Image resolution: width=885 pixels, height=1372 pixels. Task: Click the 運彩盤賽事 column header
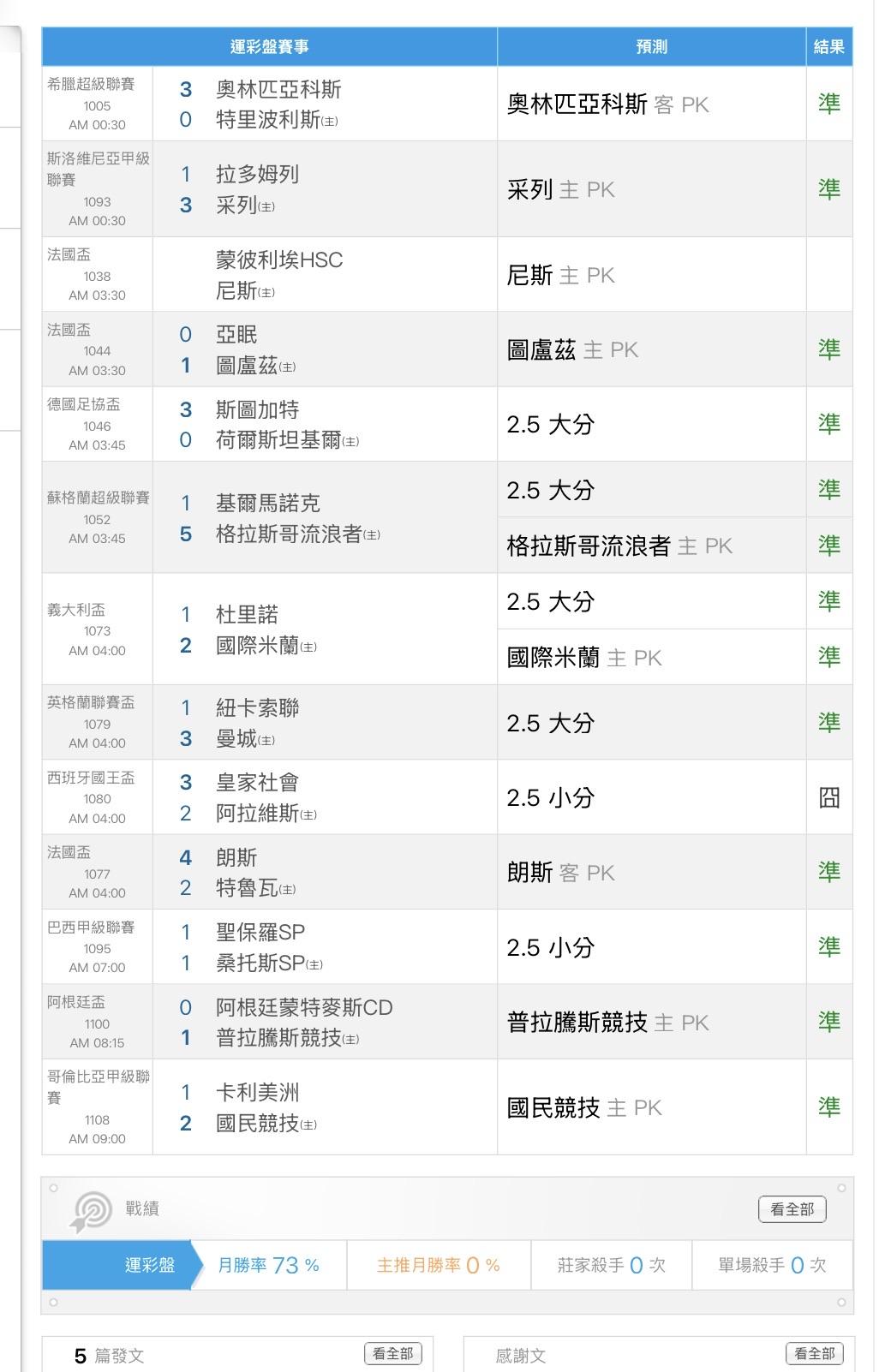269,47
